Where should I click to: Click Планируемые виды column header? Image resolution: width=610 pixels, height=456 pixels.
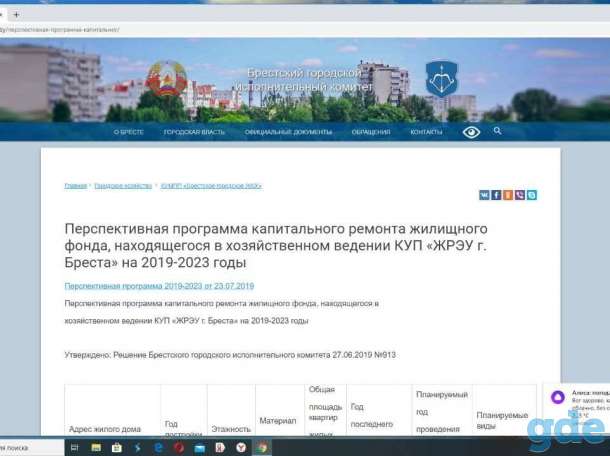(x=502, y=420)
